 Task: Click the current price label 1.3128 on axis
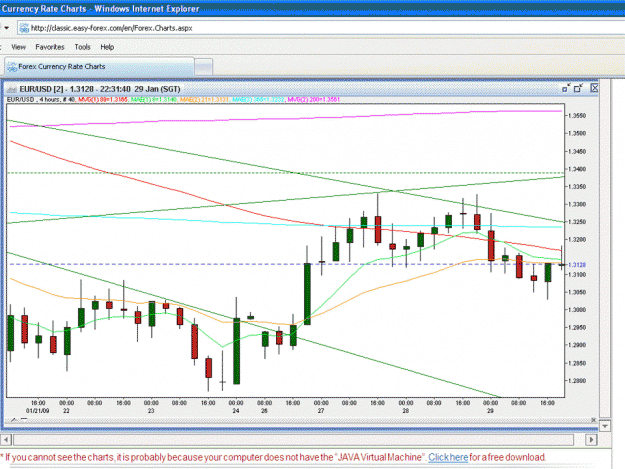[577, 265]
